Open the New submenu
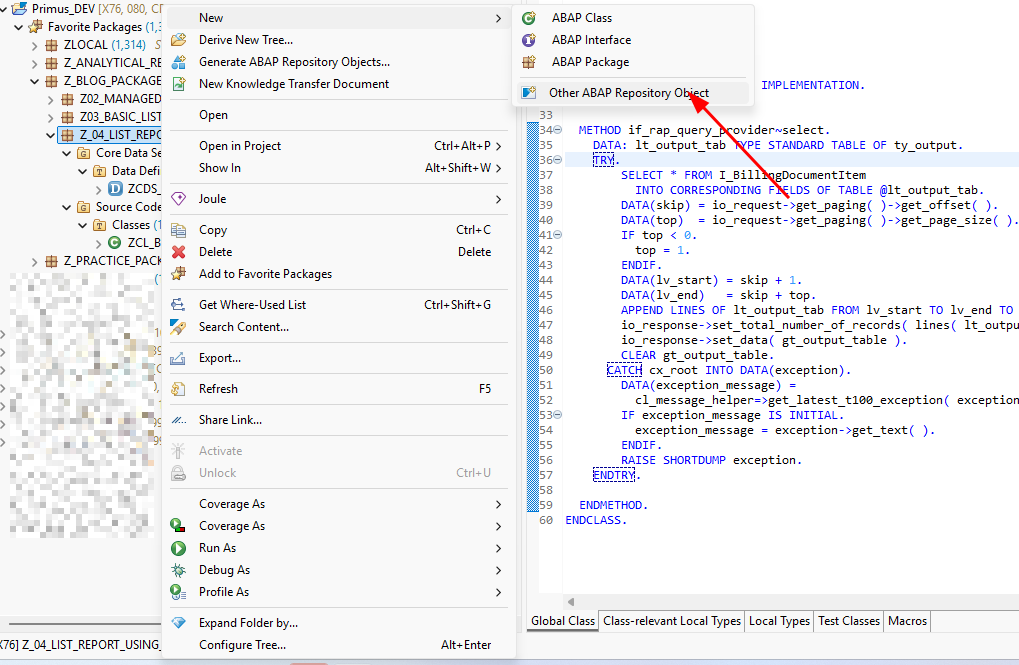This screenshot has width=1019, height=665. 339,18
